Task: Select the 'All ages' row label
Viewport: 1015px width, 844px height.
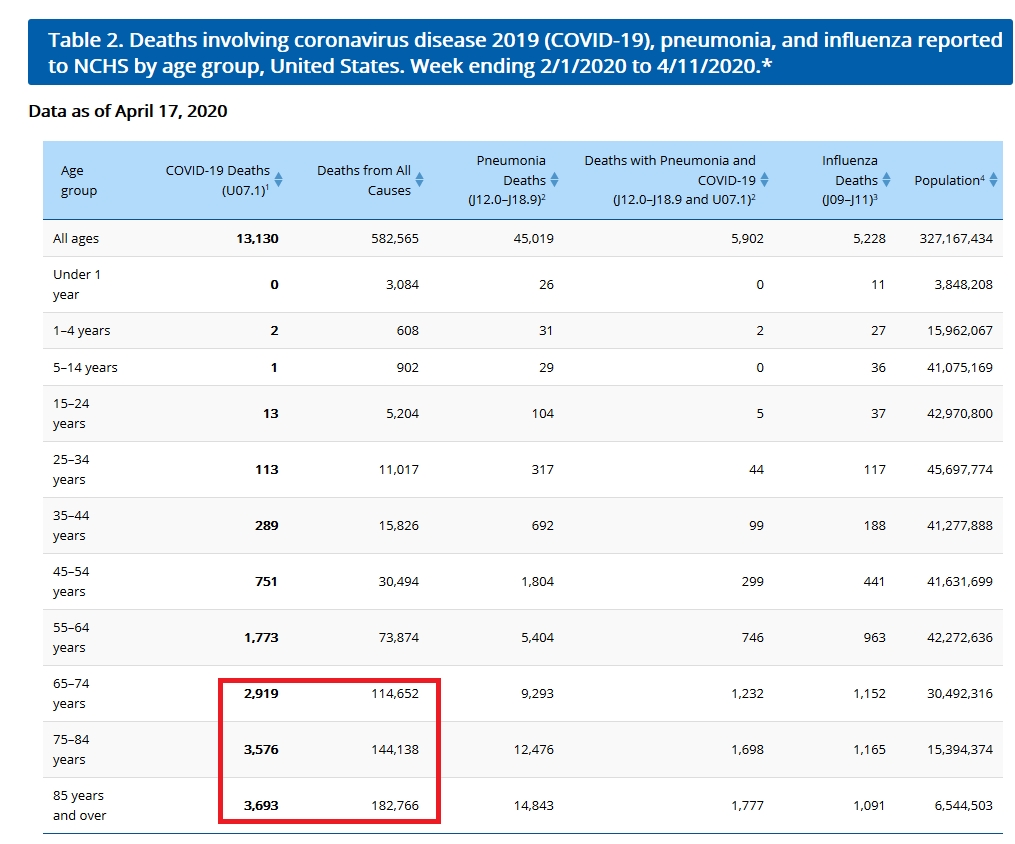Action: (x=76, y=239)
